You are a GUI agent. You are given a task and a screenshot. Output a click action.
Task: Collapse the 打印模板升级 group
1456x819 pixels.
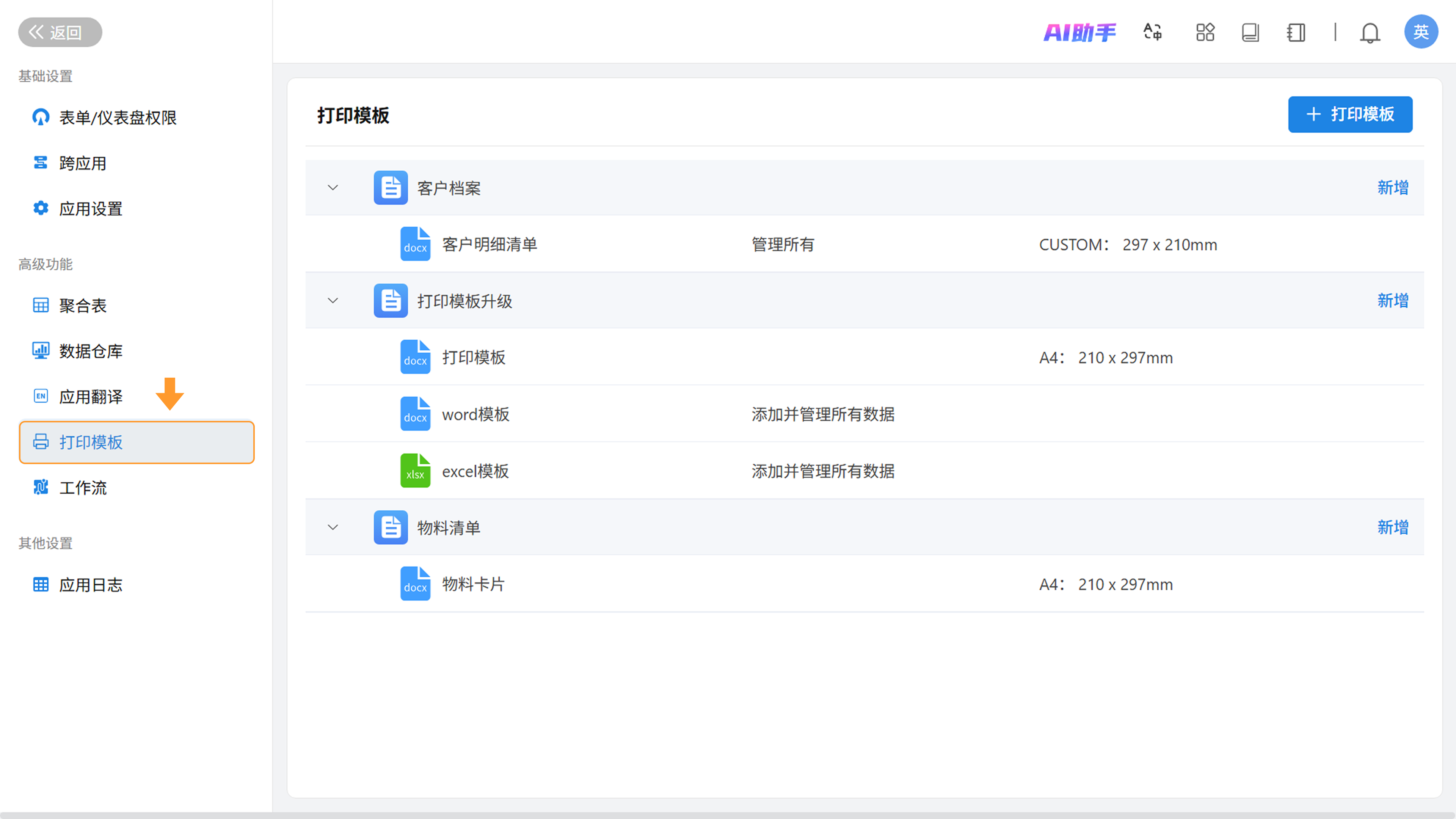pos(333,301)
